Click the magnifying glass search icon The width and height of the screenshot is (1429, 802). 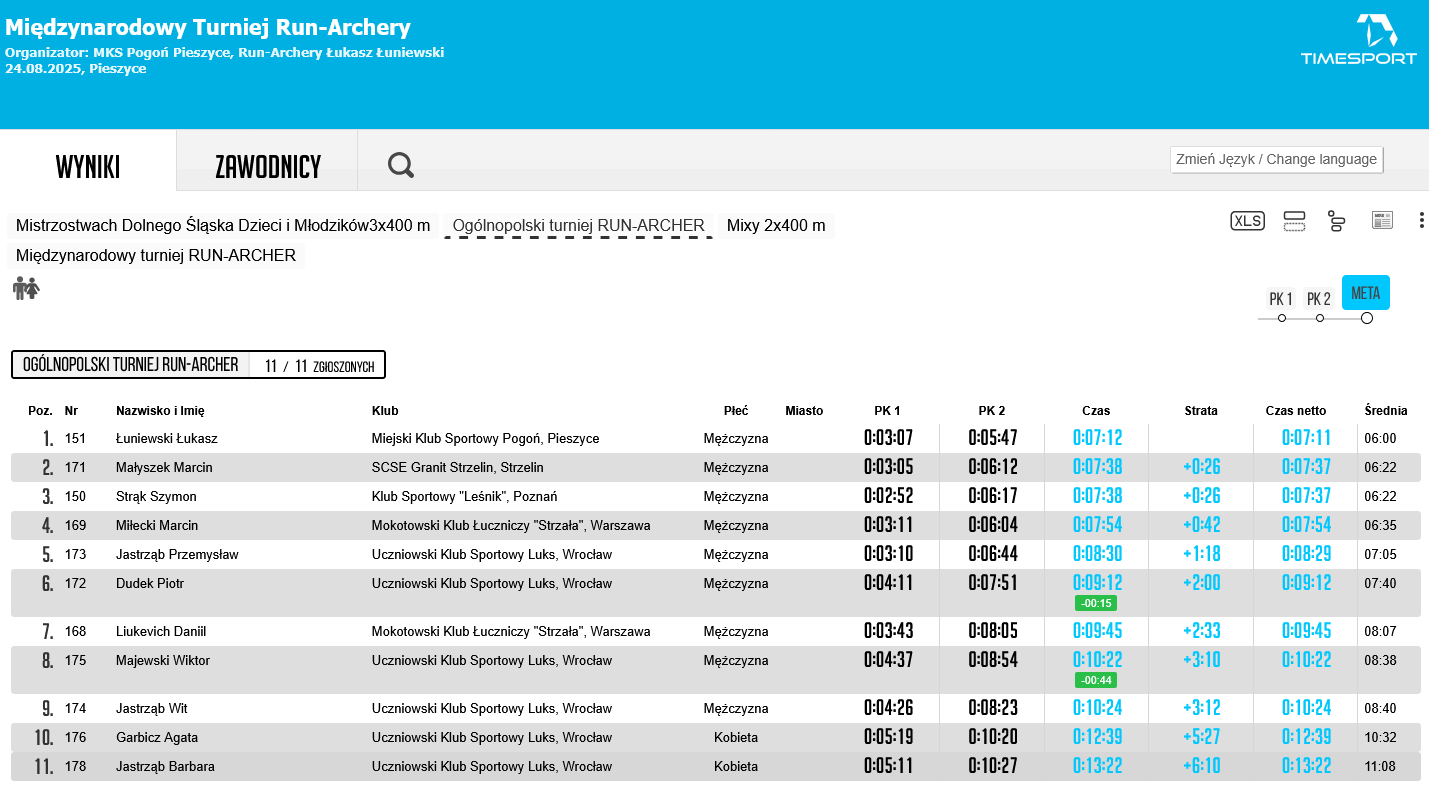pos(401,165)
